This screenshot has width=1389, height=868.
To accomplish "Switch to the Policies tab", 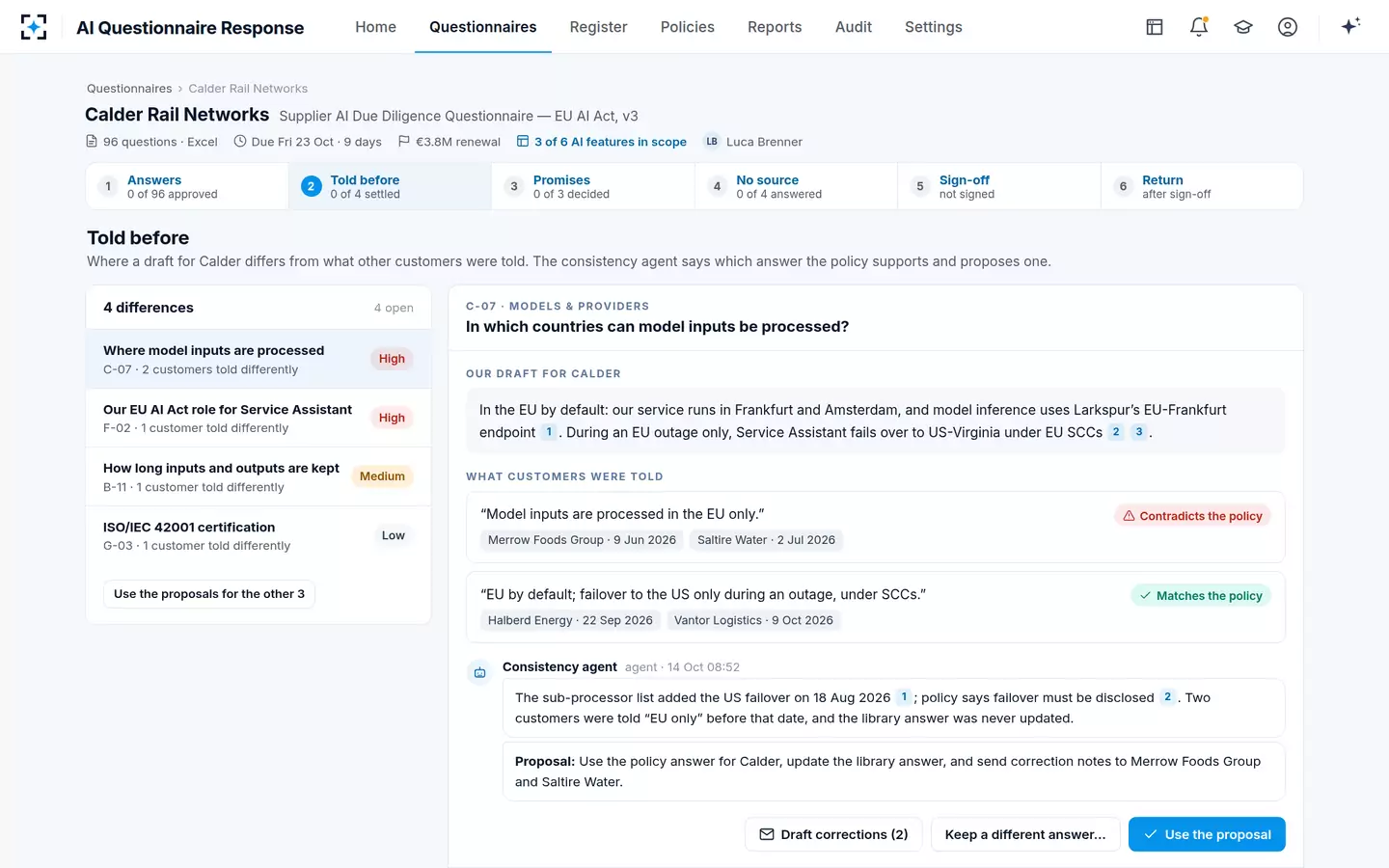I will [x=687, y=27].
